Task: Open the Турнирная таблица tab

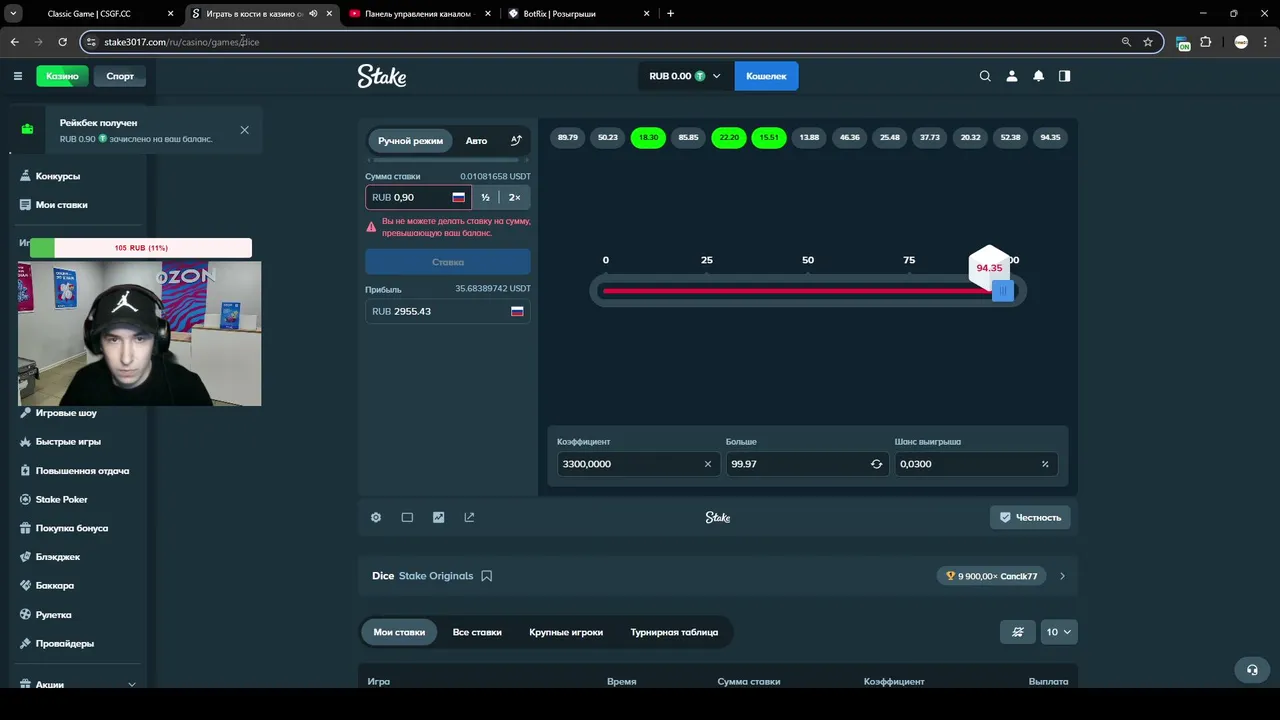Action: [674, 632]
